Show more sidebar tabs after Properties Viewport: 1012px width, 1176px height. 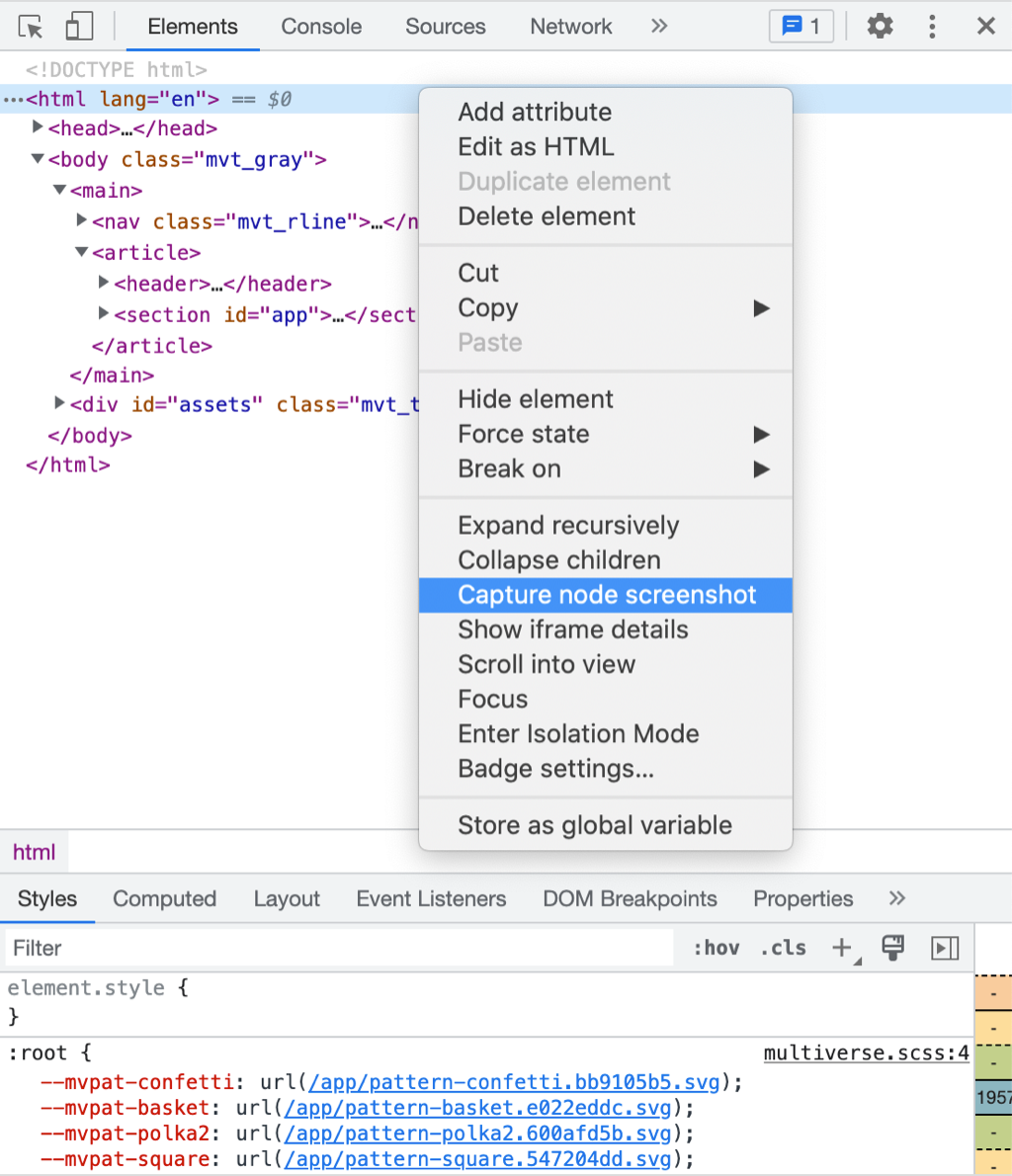896,898
